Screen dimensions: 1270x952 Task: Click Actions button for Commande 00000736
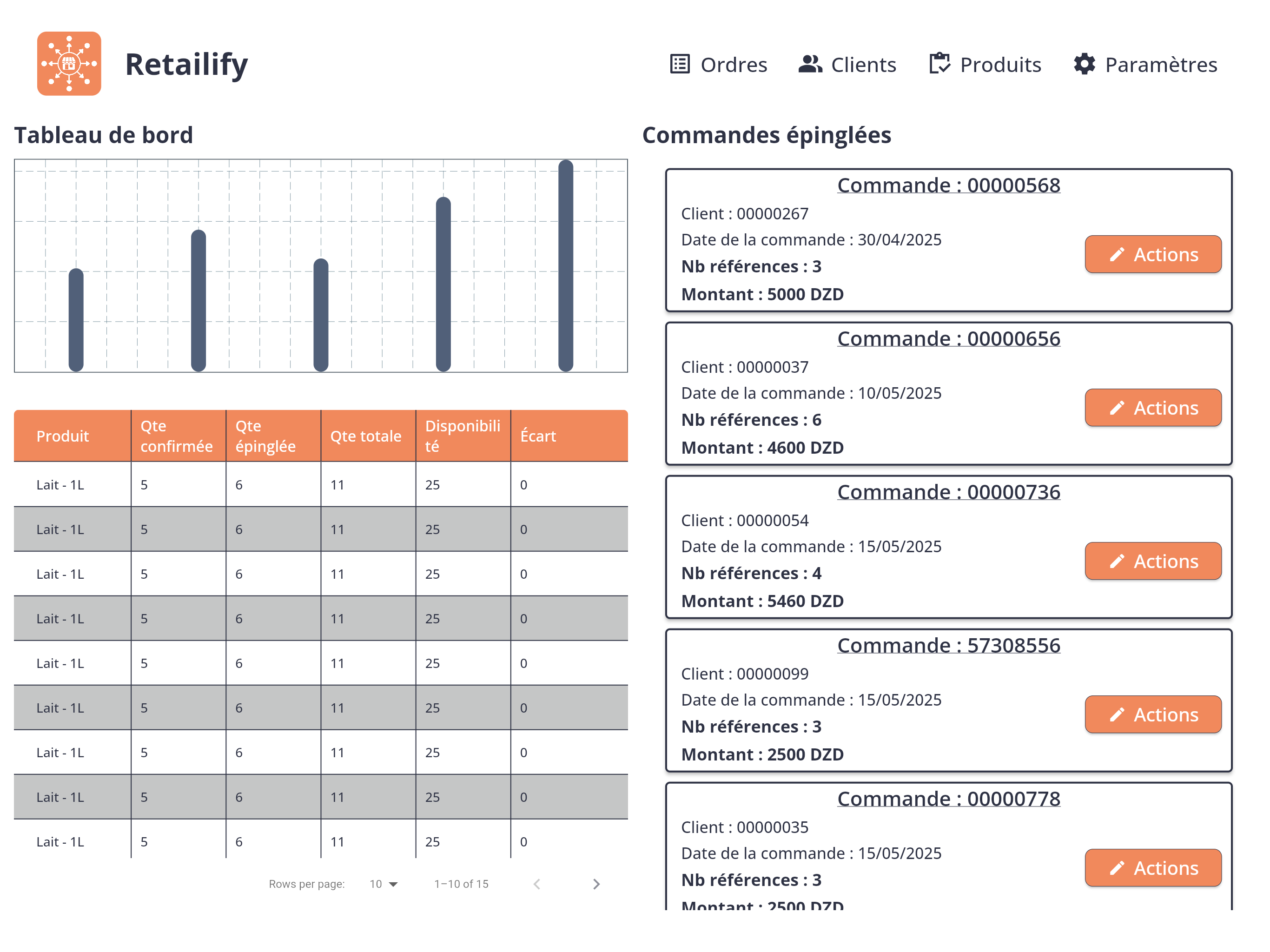[1153, 561]
